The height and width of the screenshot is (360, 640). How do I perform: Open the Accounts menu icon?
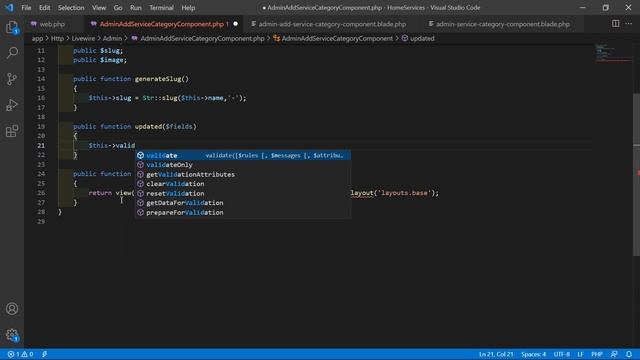pos(12,309)
